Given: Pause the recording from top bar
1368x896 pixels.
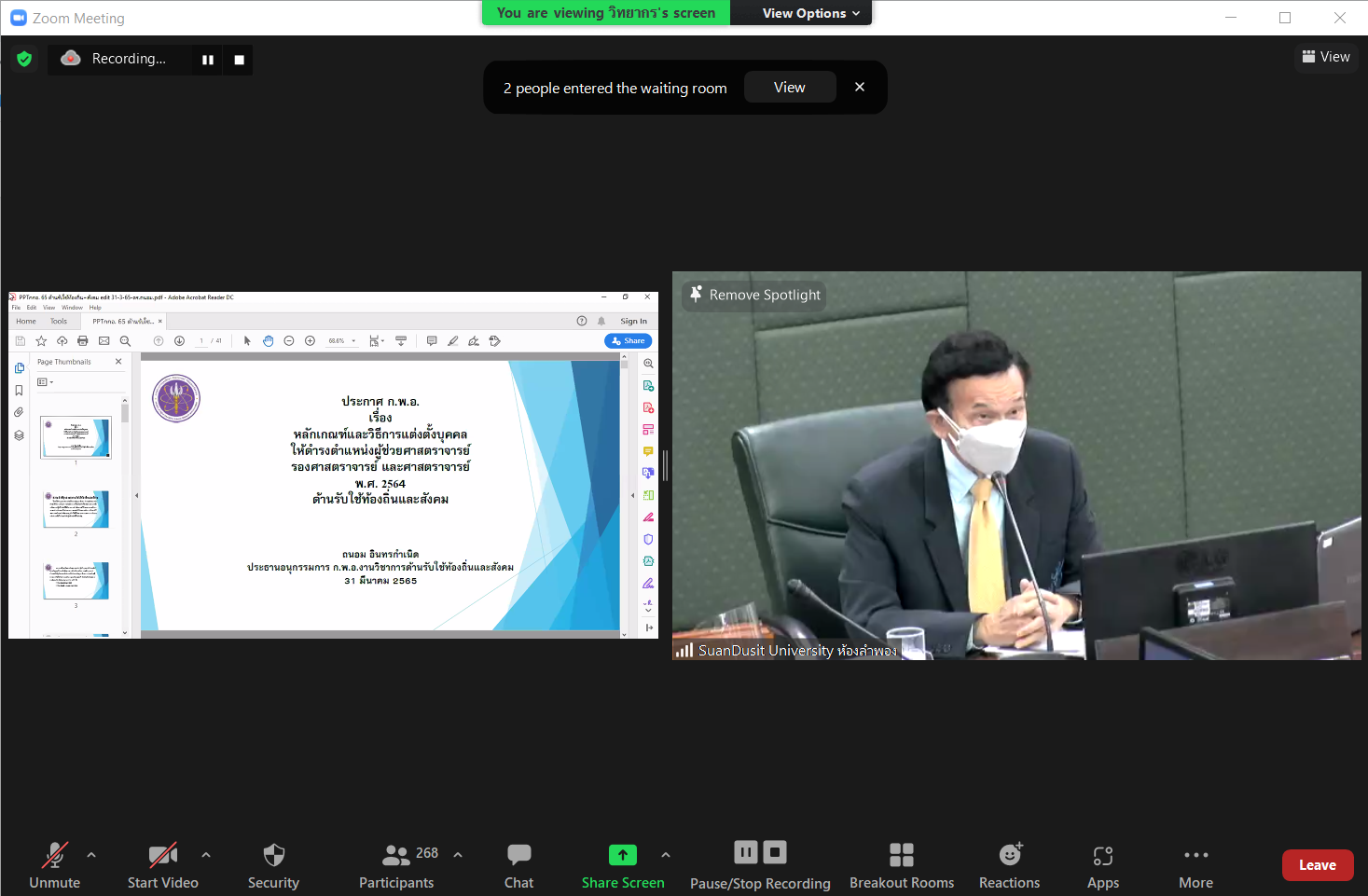Looking at the screenshot, I should click(x=208, y=60).
